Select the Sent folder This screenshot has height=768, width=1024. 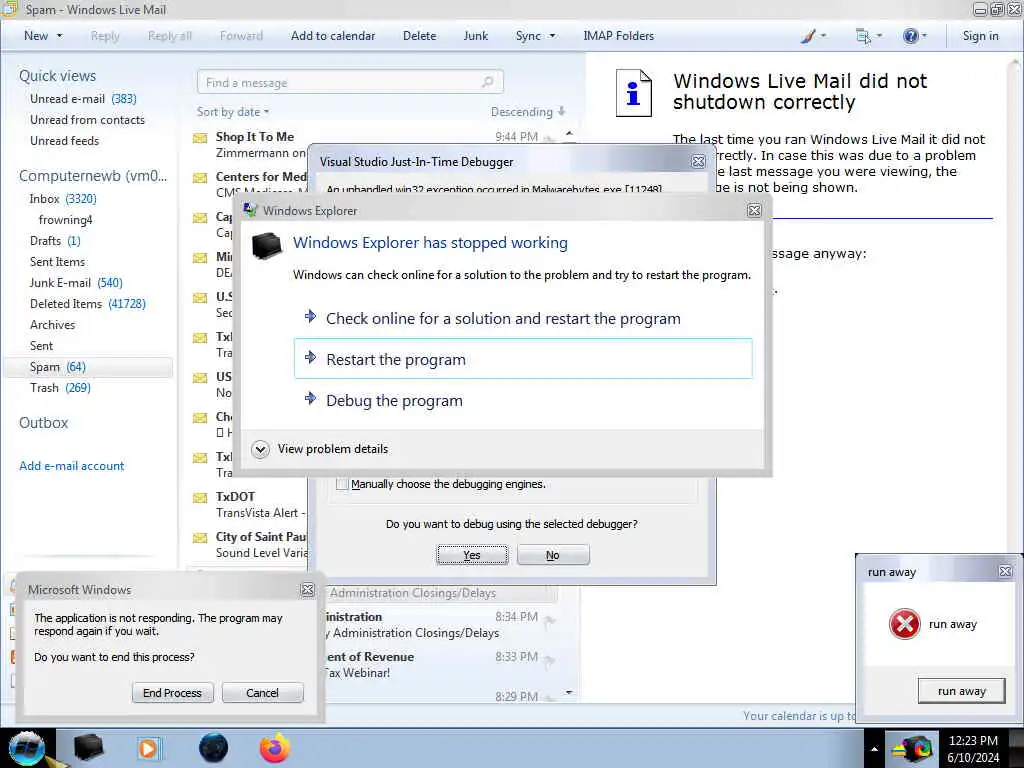tap(41, 345)
